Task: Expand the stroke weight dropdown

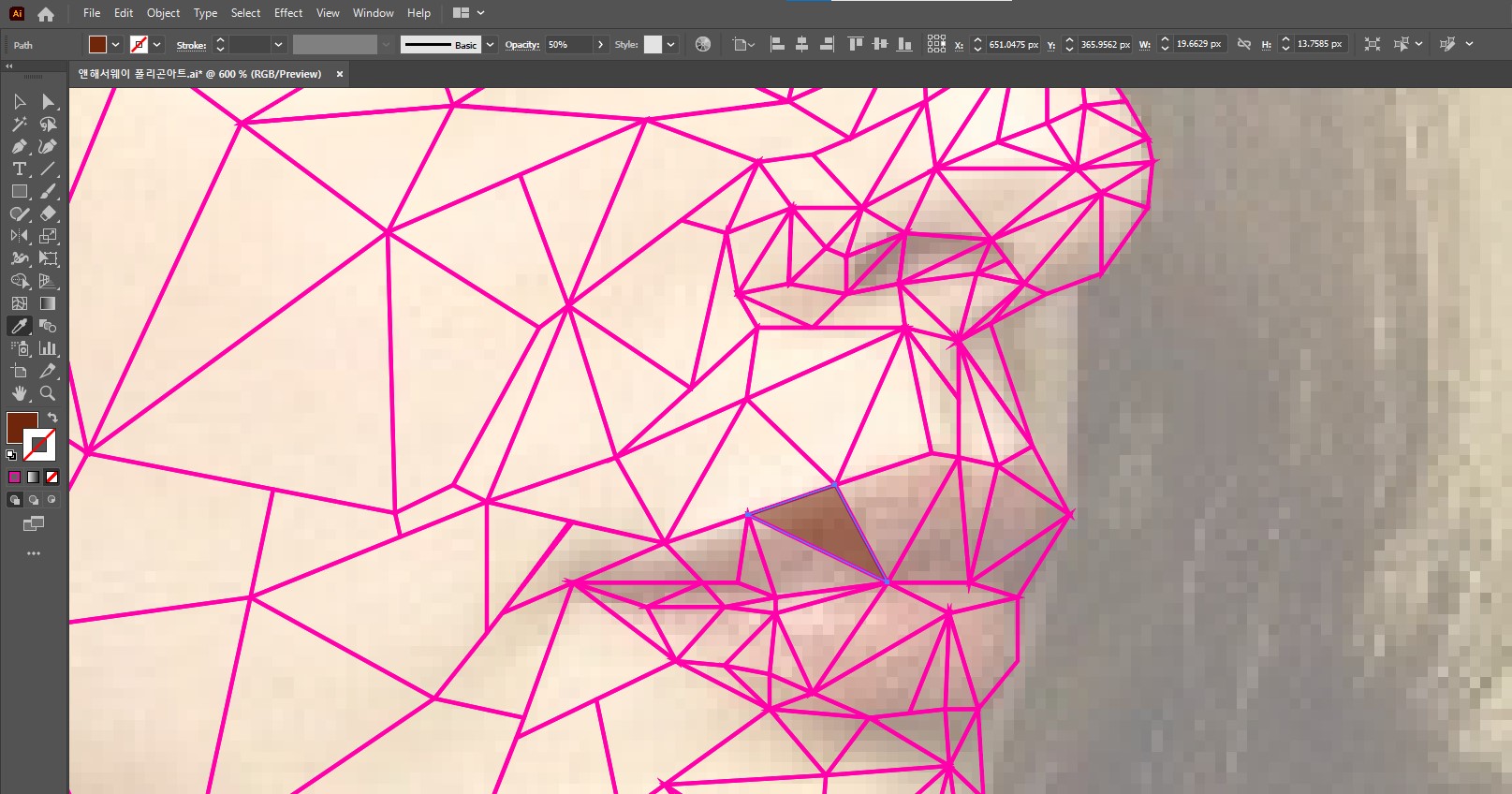Action: tap(278, 44)
